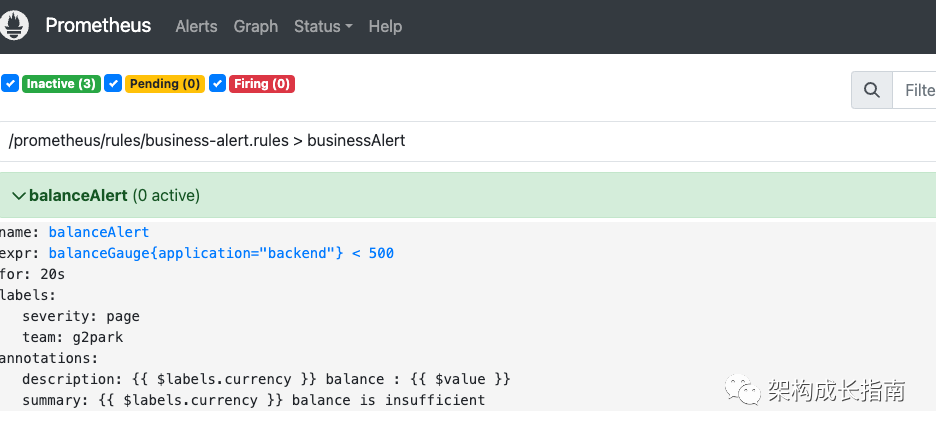The image size is (936, 432).
Task: Click the business-alert.rules group path
Action: (206, 141)
